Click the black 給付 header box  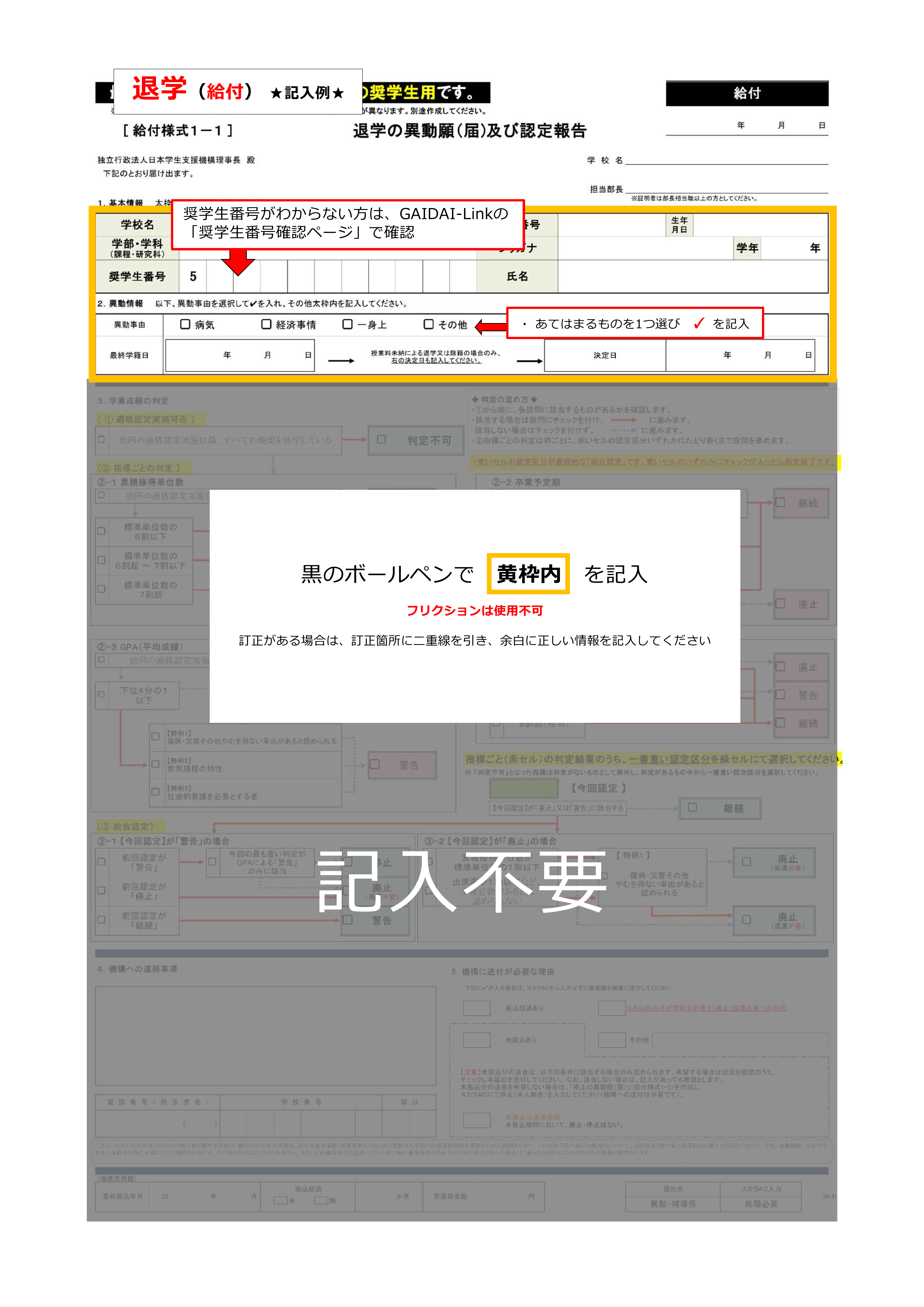[x=747, y=93]
